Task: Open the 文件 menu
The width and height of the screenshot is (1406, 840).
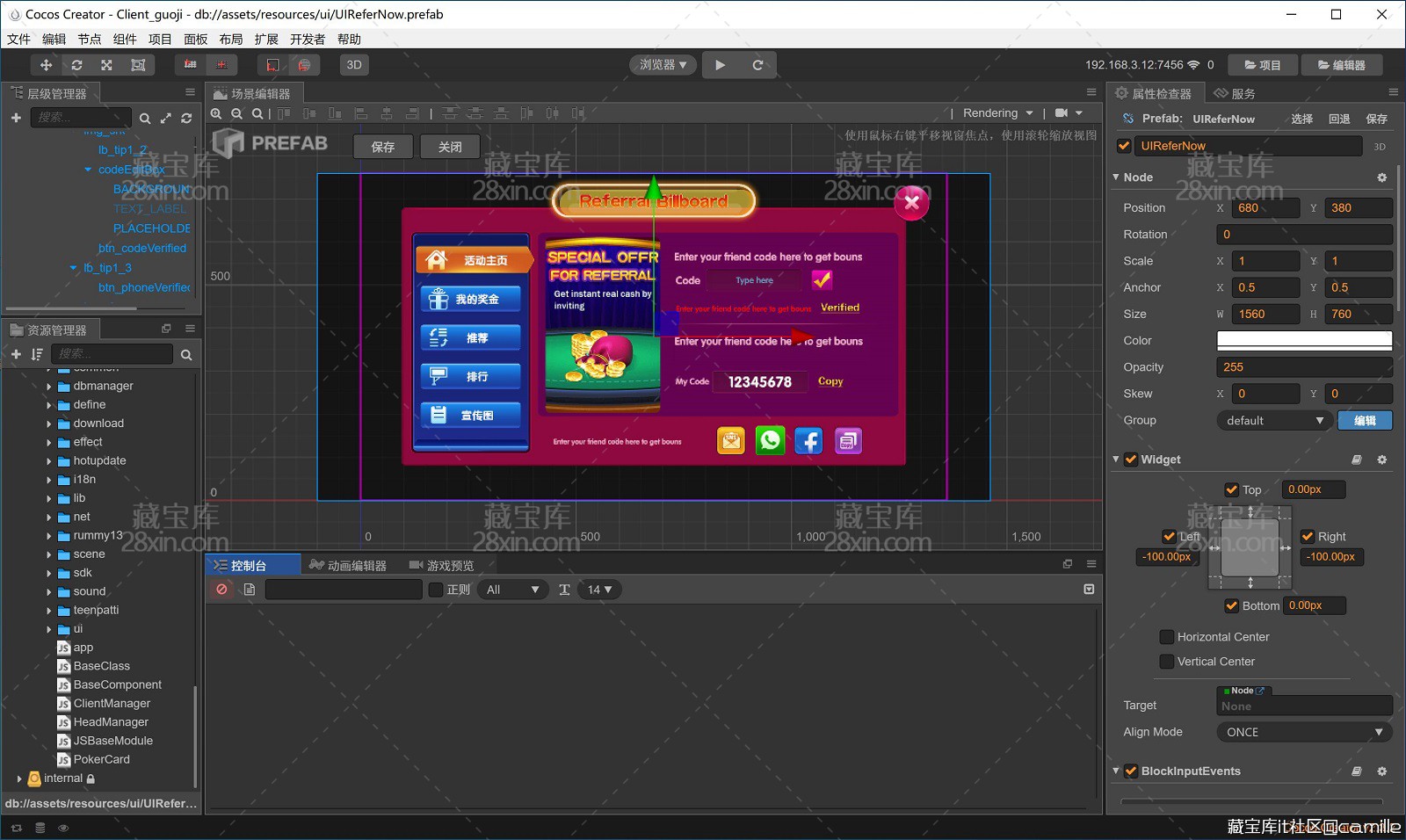Action: 18,40
